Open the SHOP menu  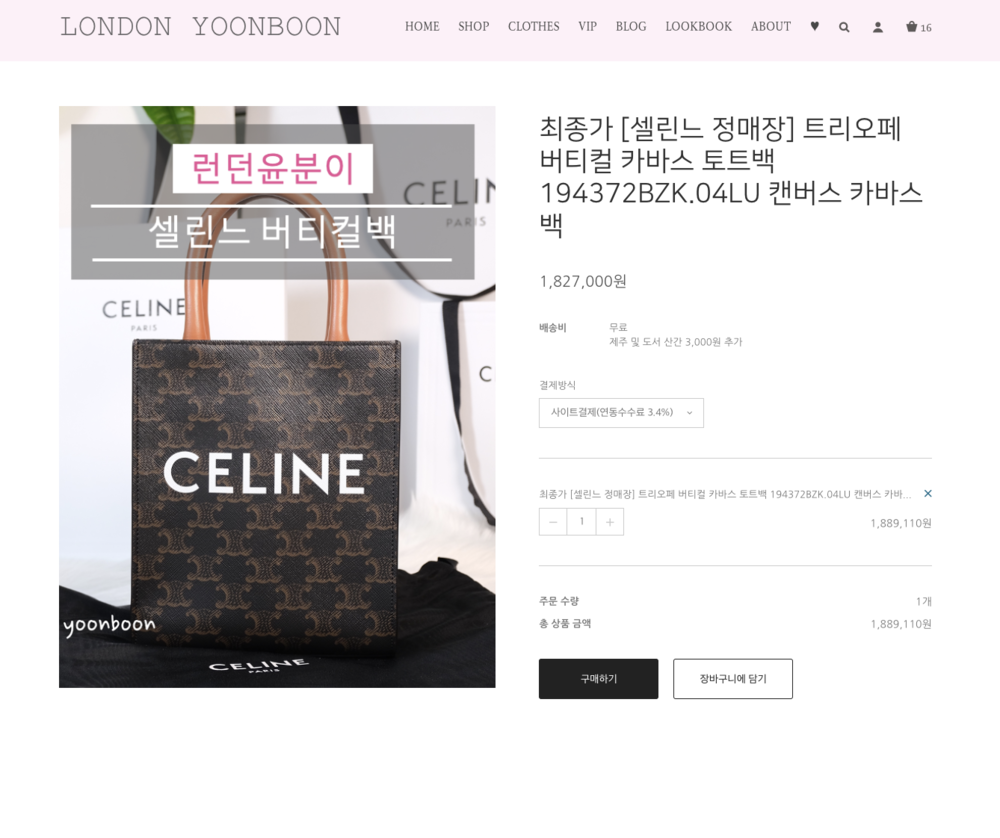tap(473, 27)
